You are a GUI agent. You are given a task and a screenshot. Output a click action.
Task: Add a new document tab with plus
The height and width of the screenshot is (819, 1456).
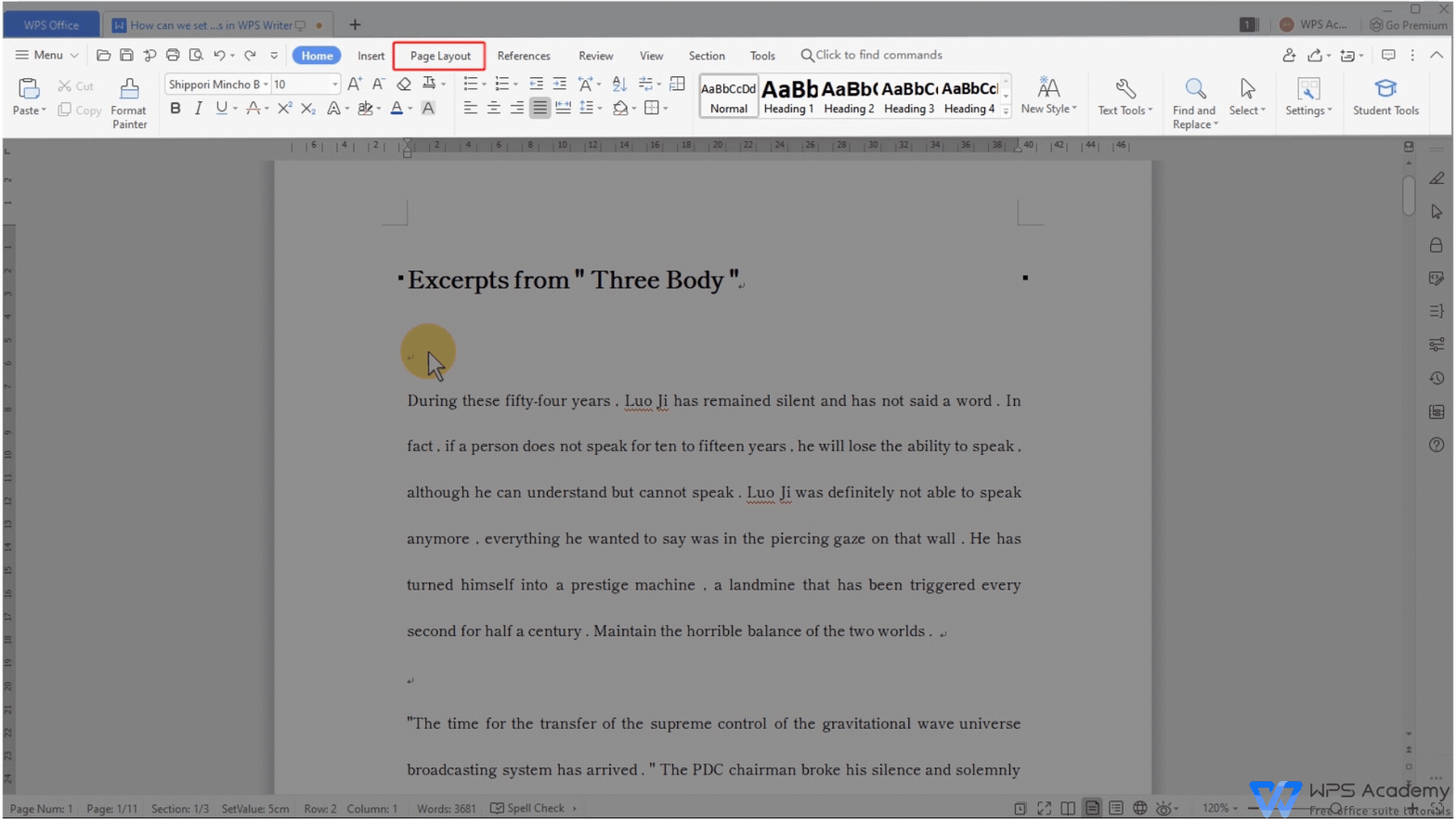[x=355, y=25]
